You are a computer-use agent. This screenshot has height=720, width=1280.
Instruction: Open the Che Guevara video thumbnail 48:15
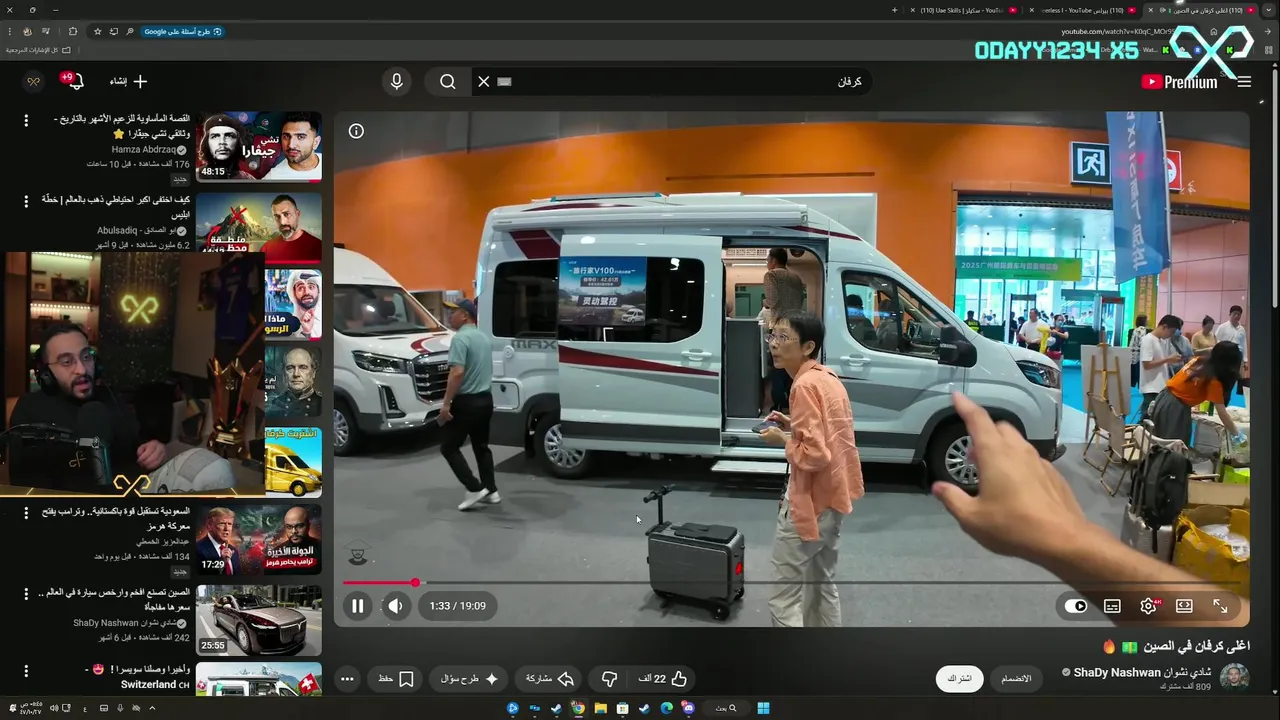[259, 146]
